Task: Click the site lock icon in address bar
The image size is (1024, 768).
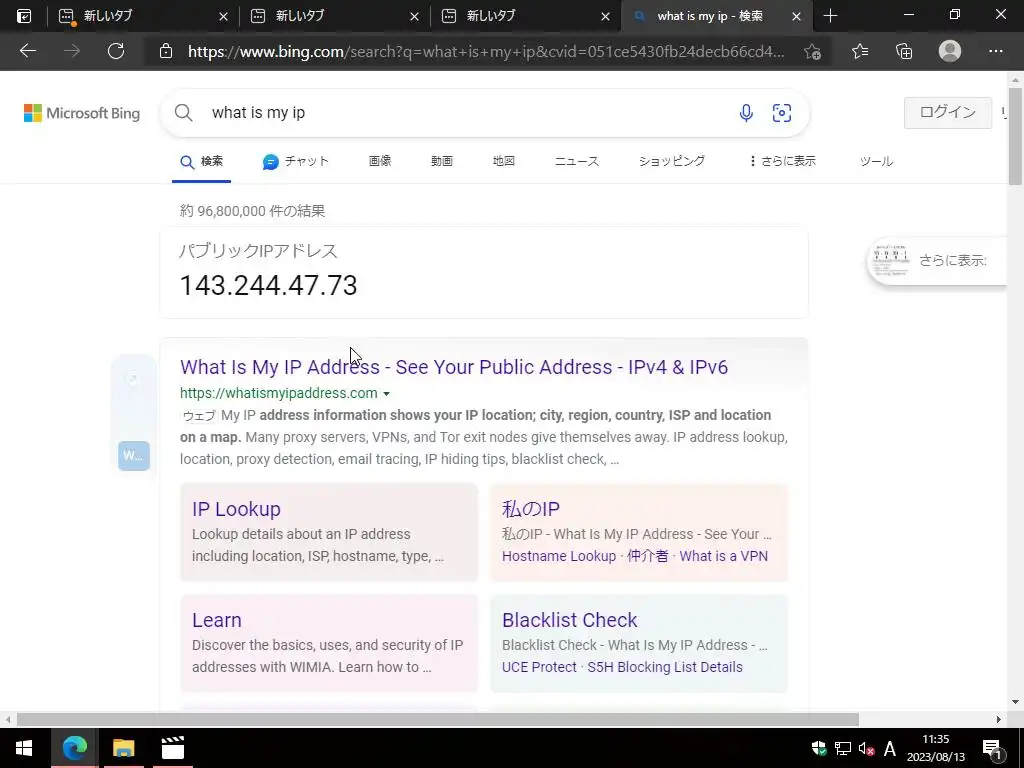Action: pos(166,51)
